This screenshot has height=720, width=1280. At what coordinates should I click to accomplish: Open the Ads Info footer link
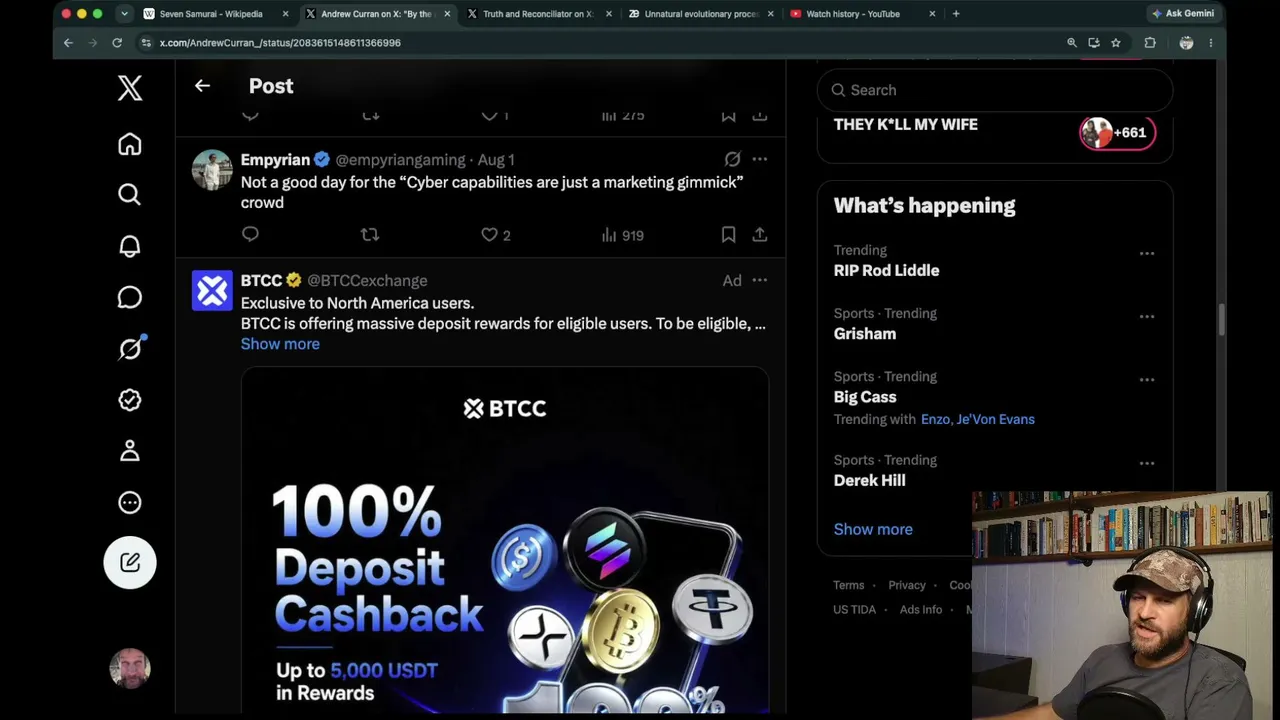point(921,609)
